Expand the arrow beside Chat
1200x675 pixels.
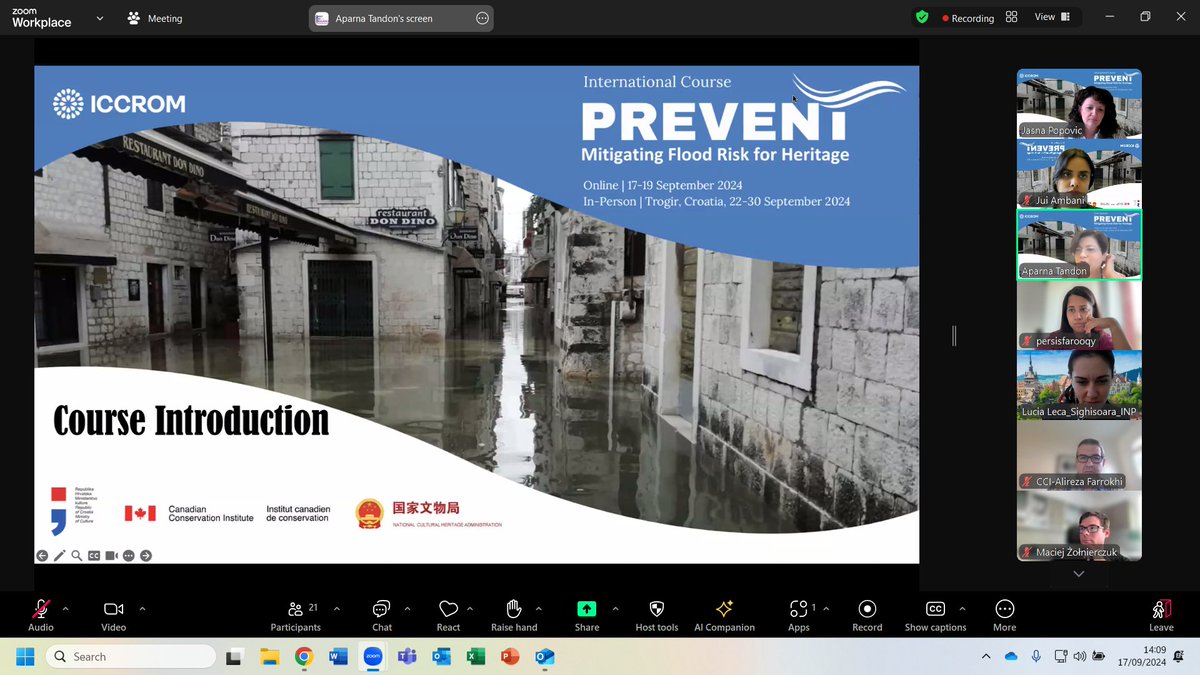407,608
